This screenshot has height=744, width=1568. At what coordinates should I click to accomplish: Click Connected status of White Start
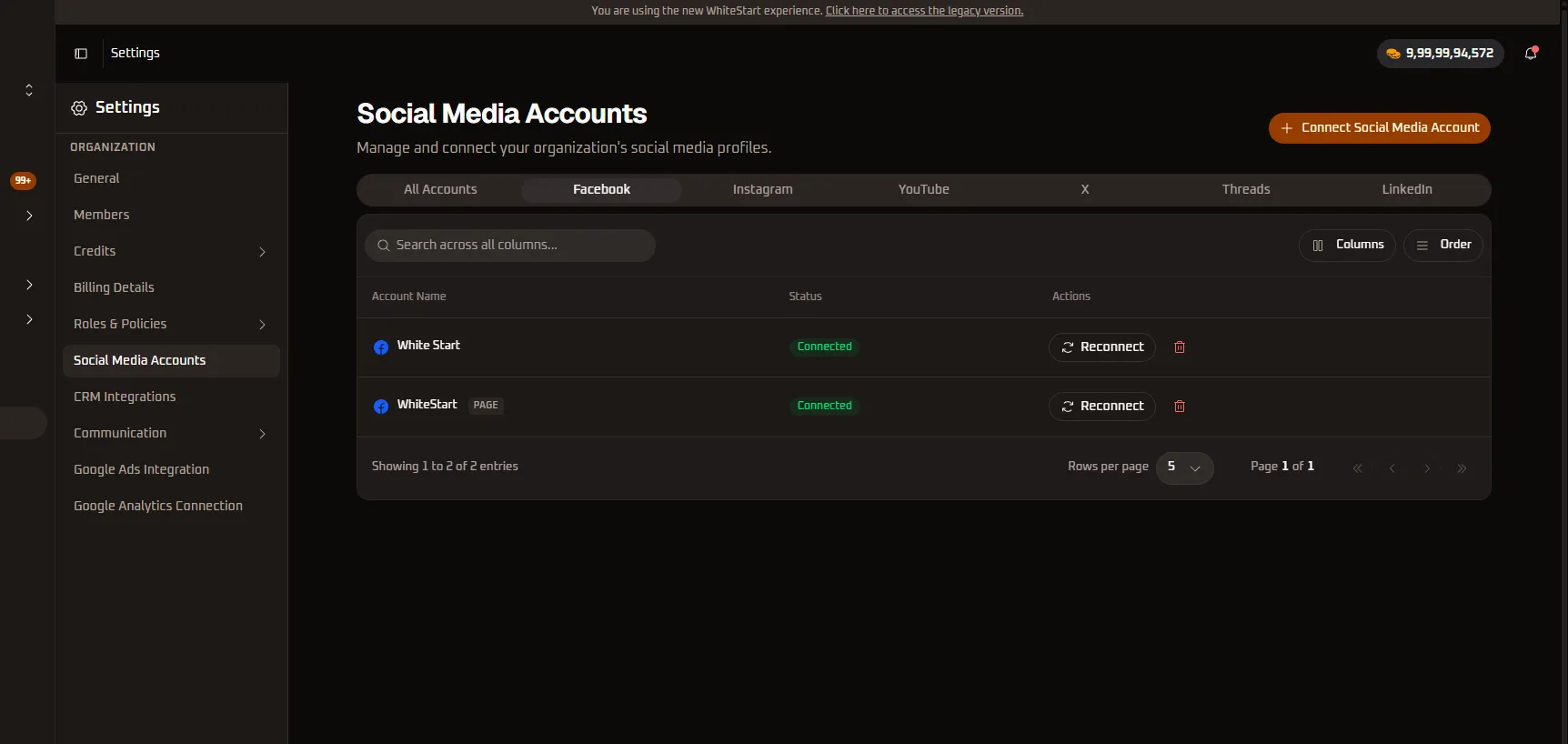tap(824, 347)
